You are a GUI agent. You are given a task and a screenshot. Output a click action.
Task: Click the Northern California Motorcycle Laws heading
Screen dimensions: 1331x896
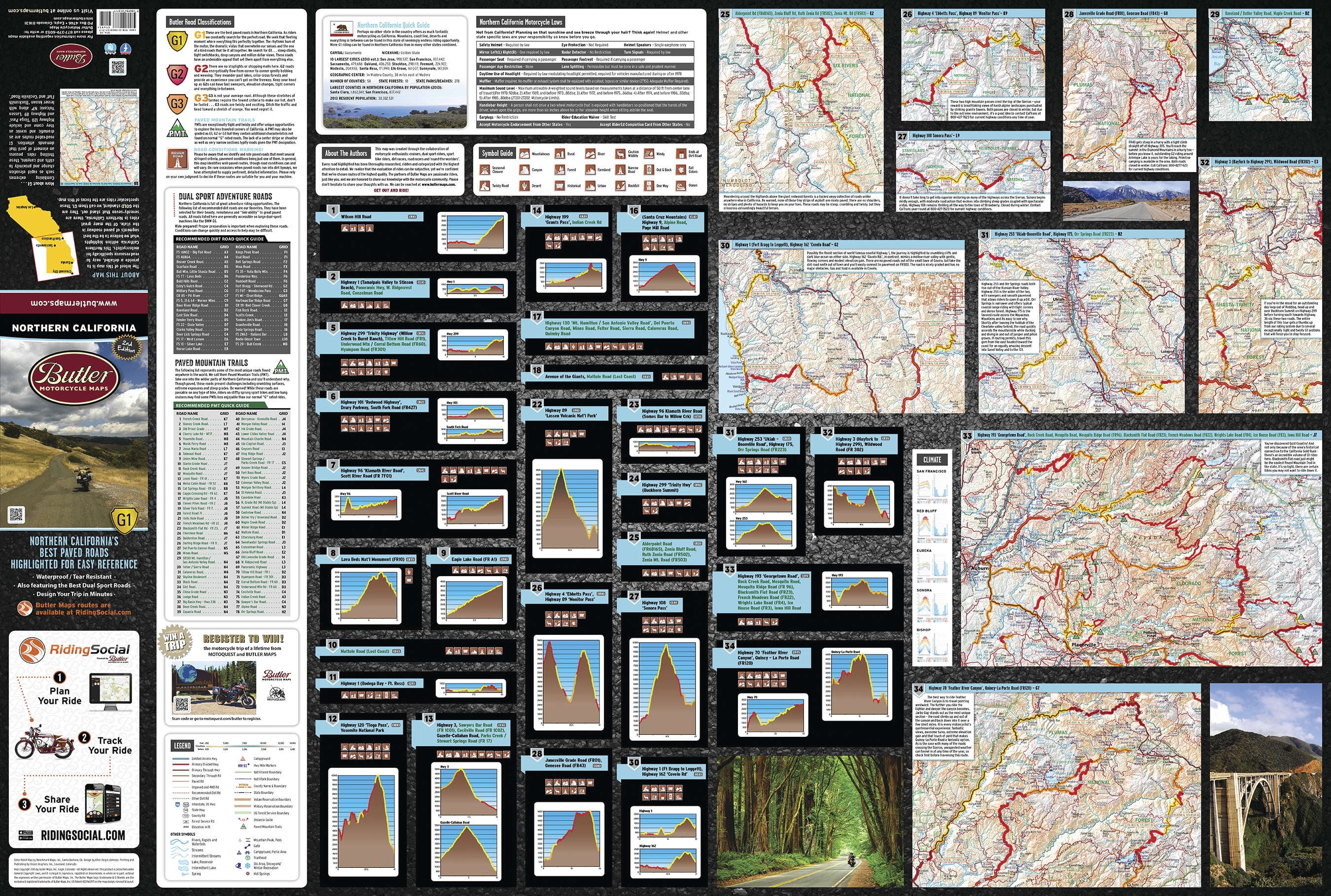coord(521,22)
